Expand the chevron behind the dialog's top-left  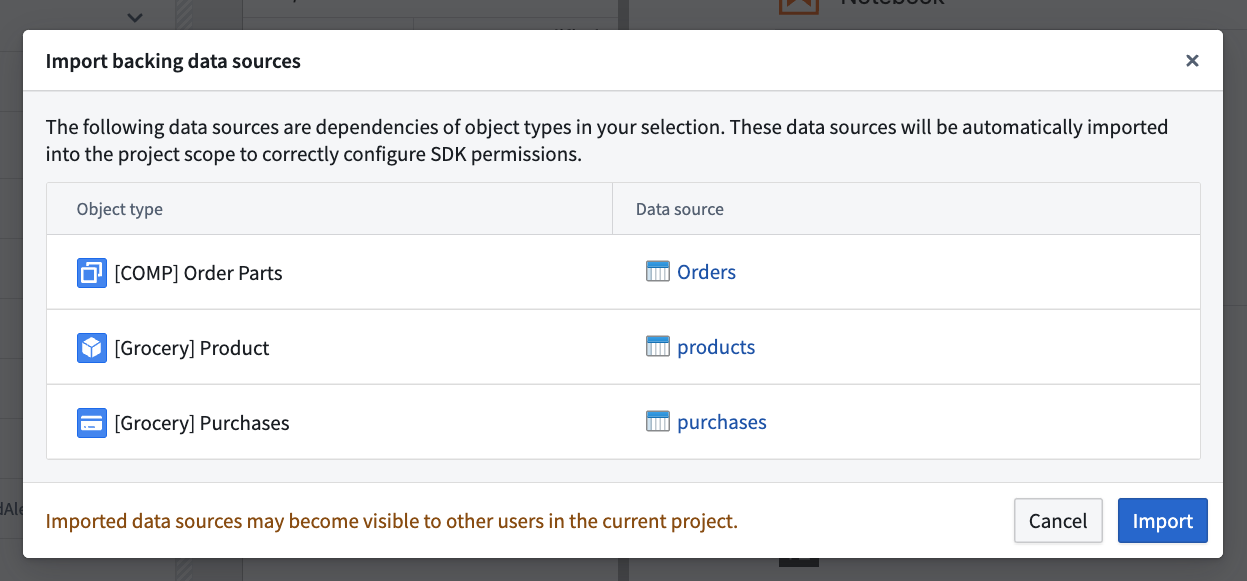click(136, 16)
